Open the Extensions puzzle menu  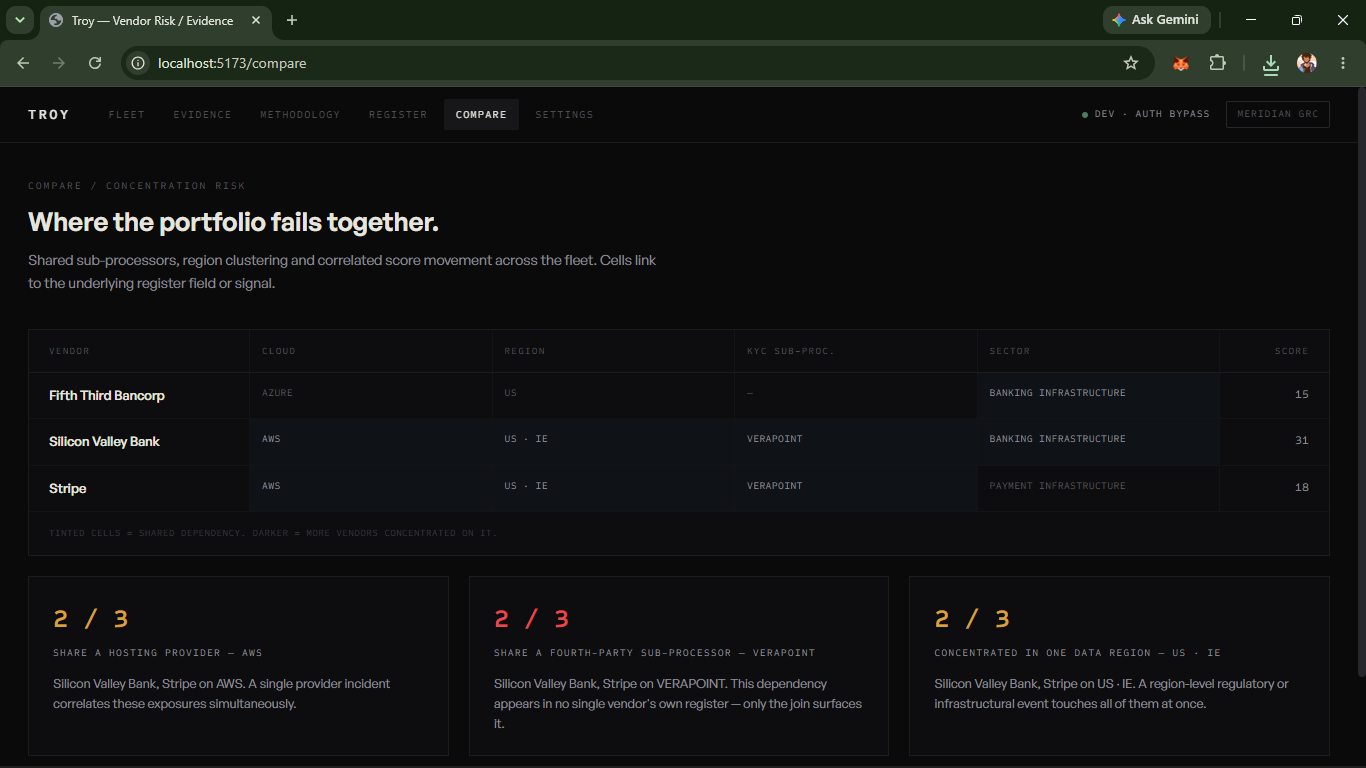pos(1217,63)
